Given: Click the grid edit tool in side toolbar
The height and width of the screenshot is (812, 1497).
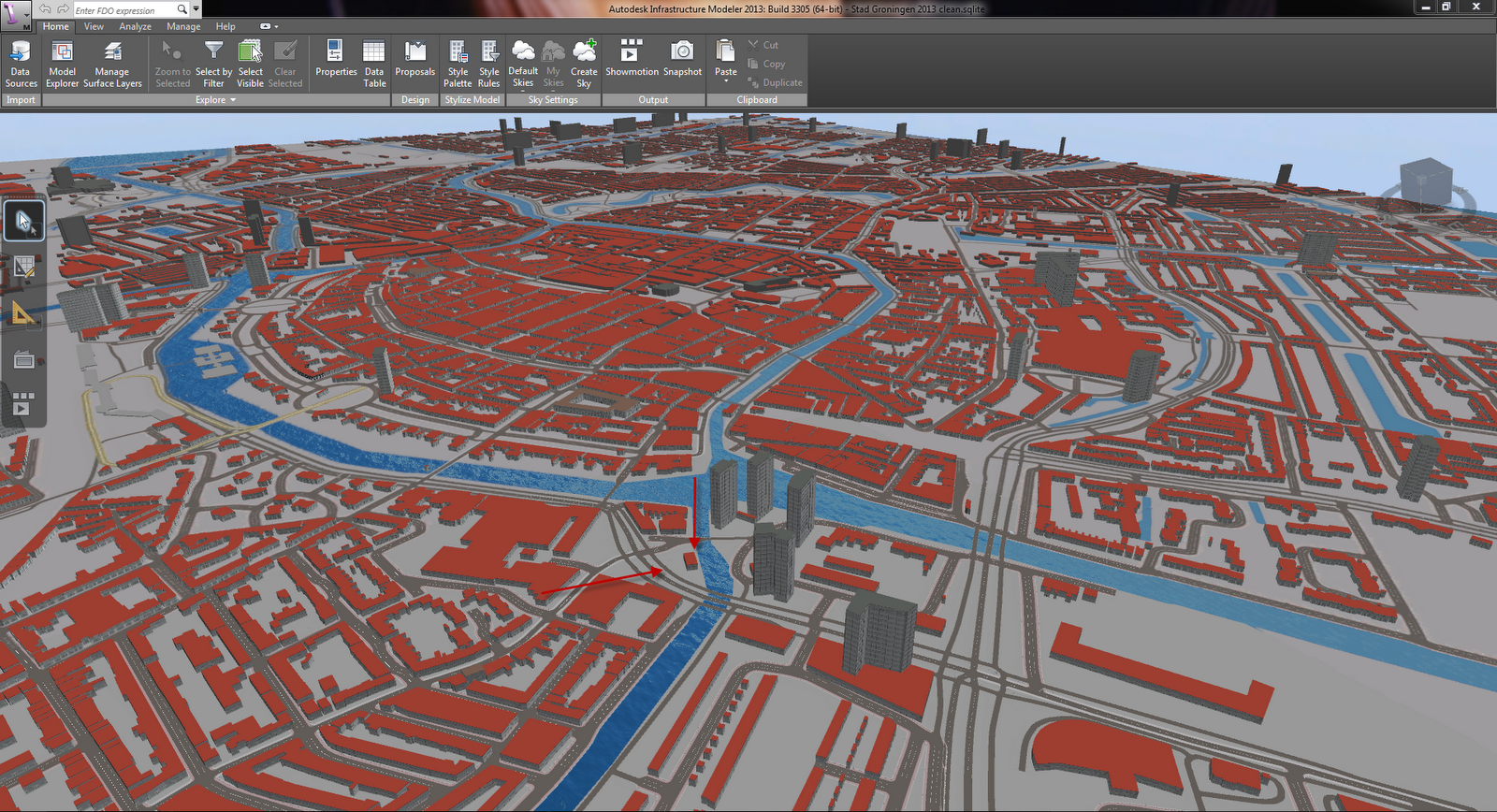Looking at the screenshot, I should 23,268.
